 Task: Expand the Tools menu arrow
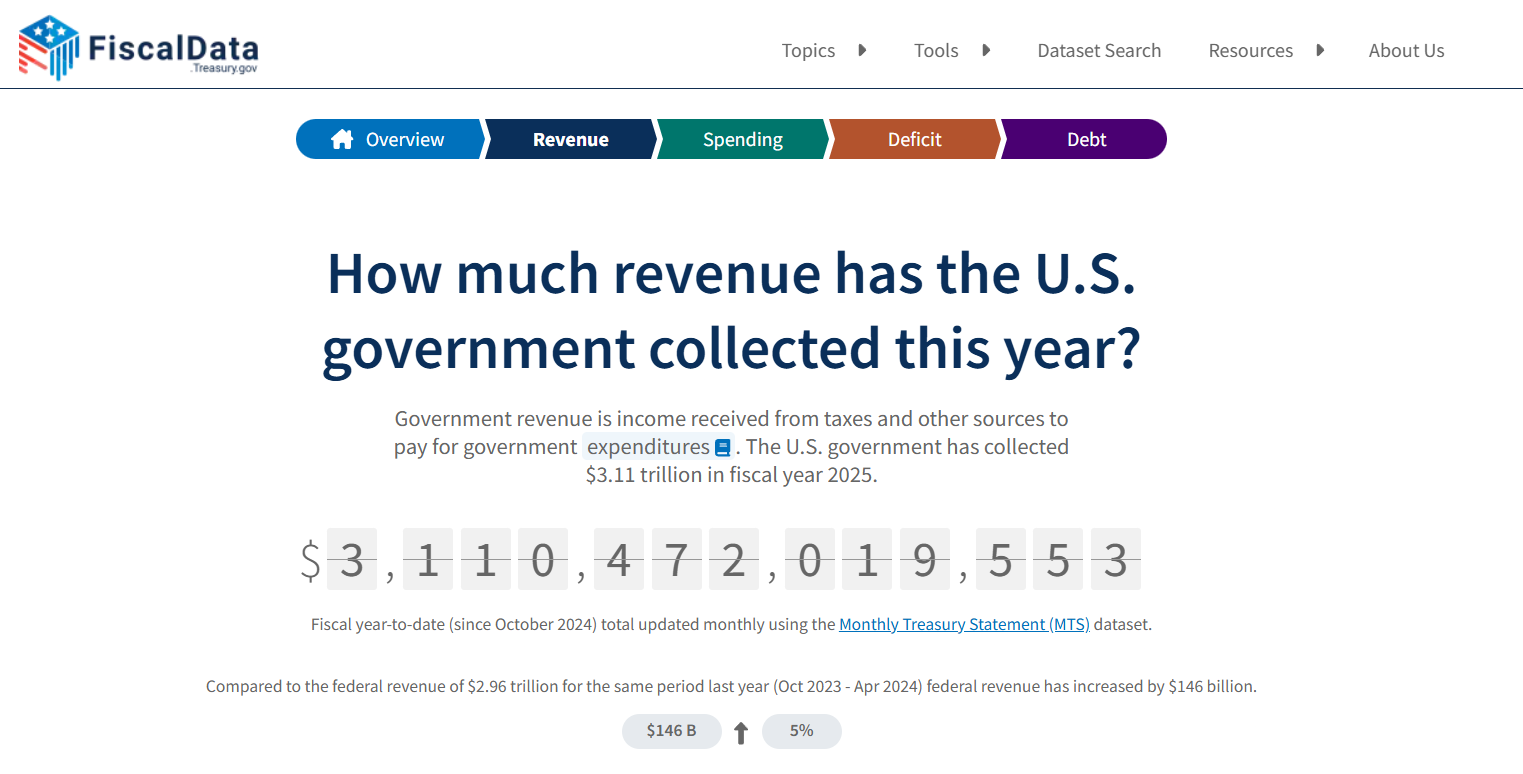(x=986, y=50)
